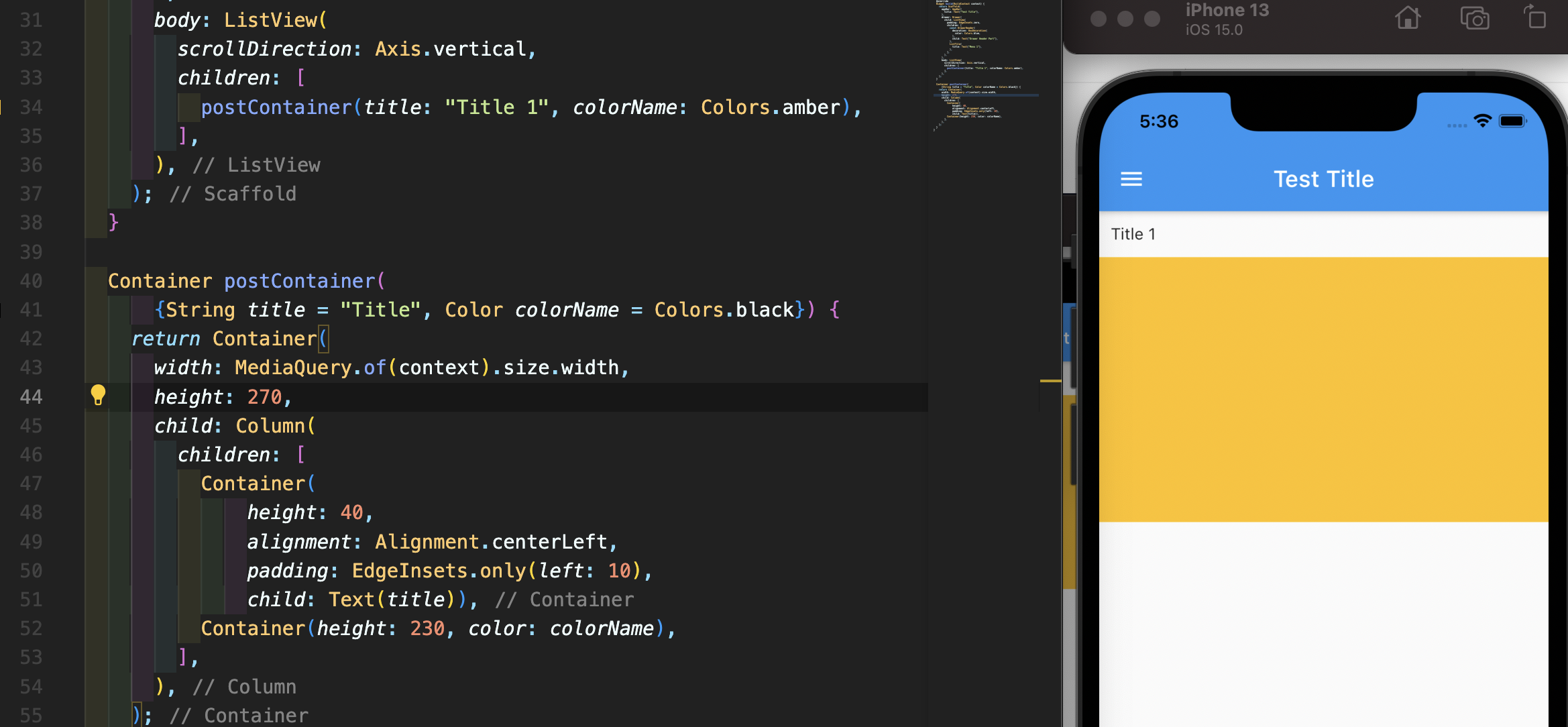Click the 'iPhone 13' simulator window title
The height and width of the screenshot is (727, 1568).
tap(1227, 11)
